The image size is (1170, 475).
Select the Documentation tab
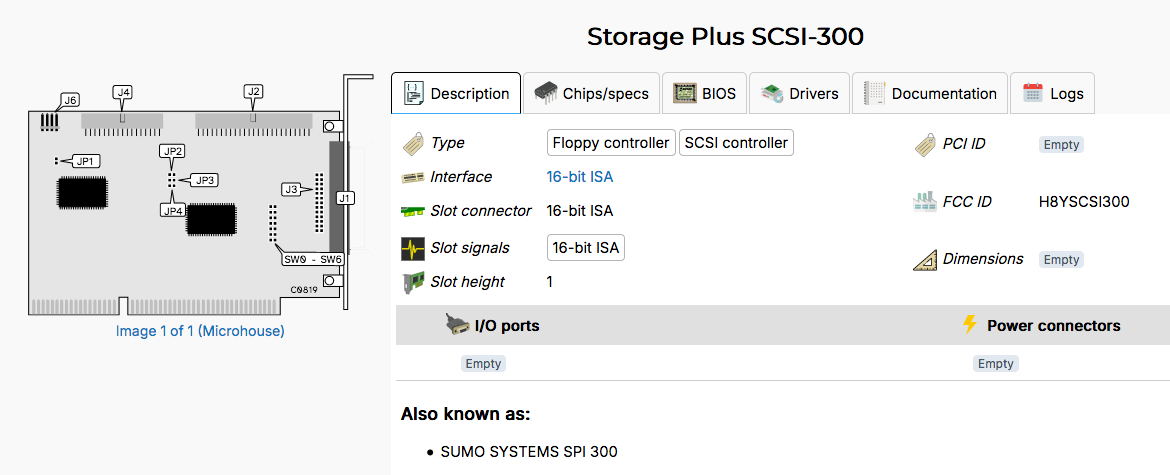931,94
